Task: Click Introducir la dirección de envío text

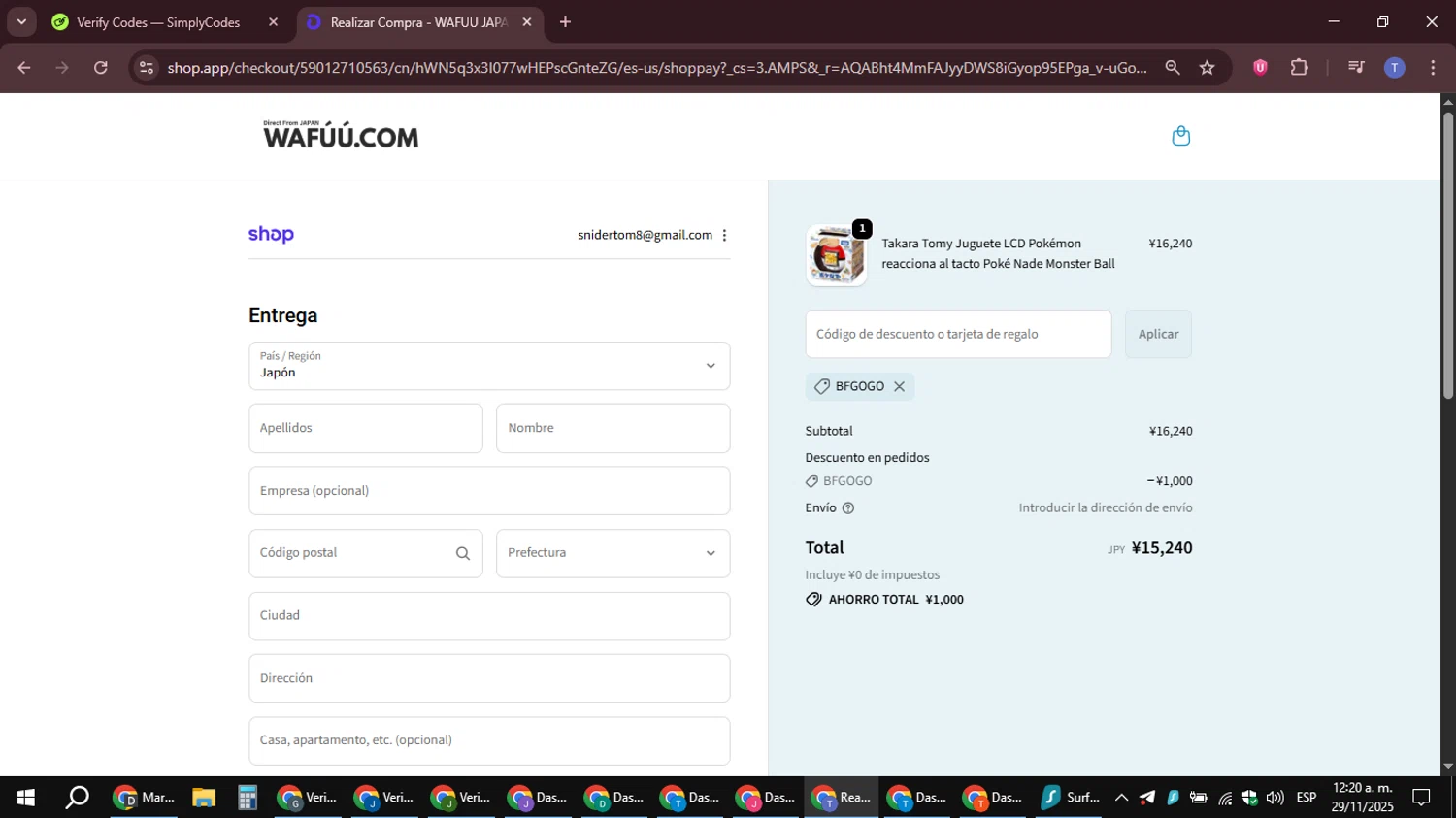Action: tap(1106, 507)
